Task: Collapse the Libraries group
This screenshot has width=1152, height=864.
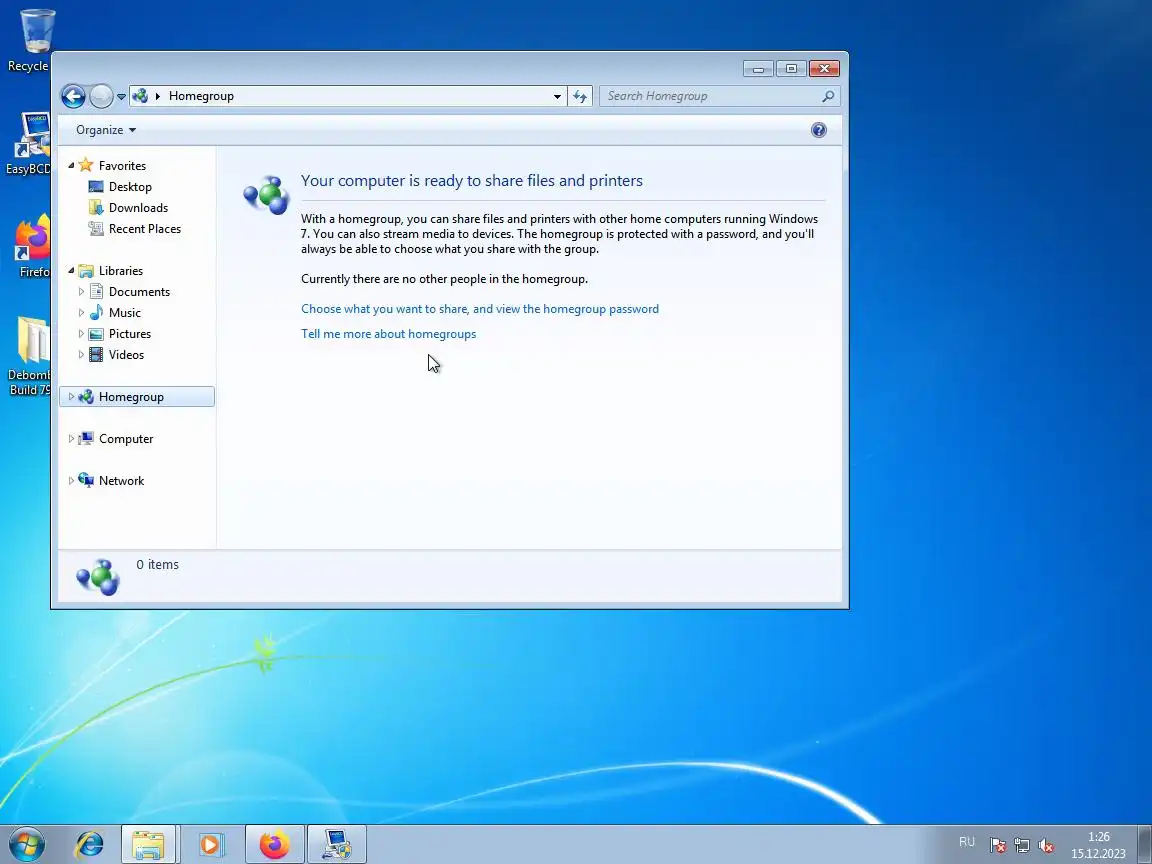Action: coord(71,271)
